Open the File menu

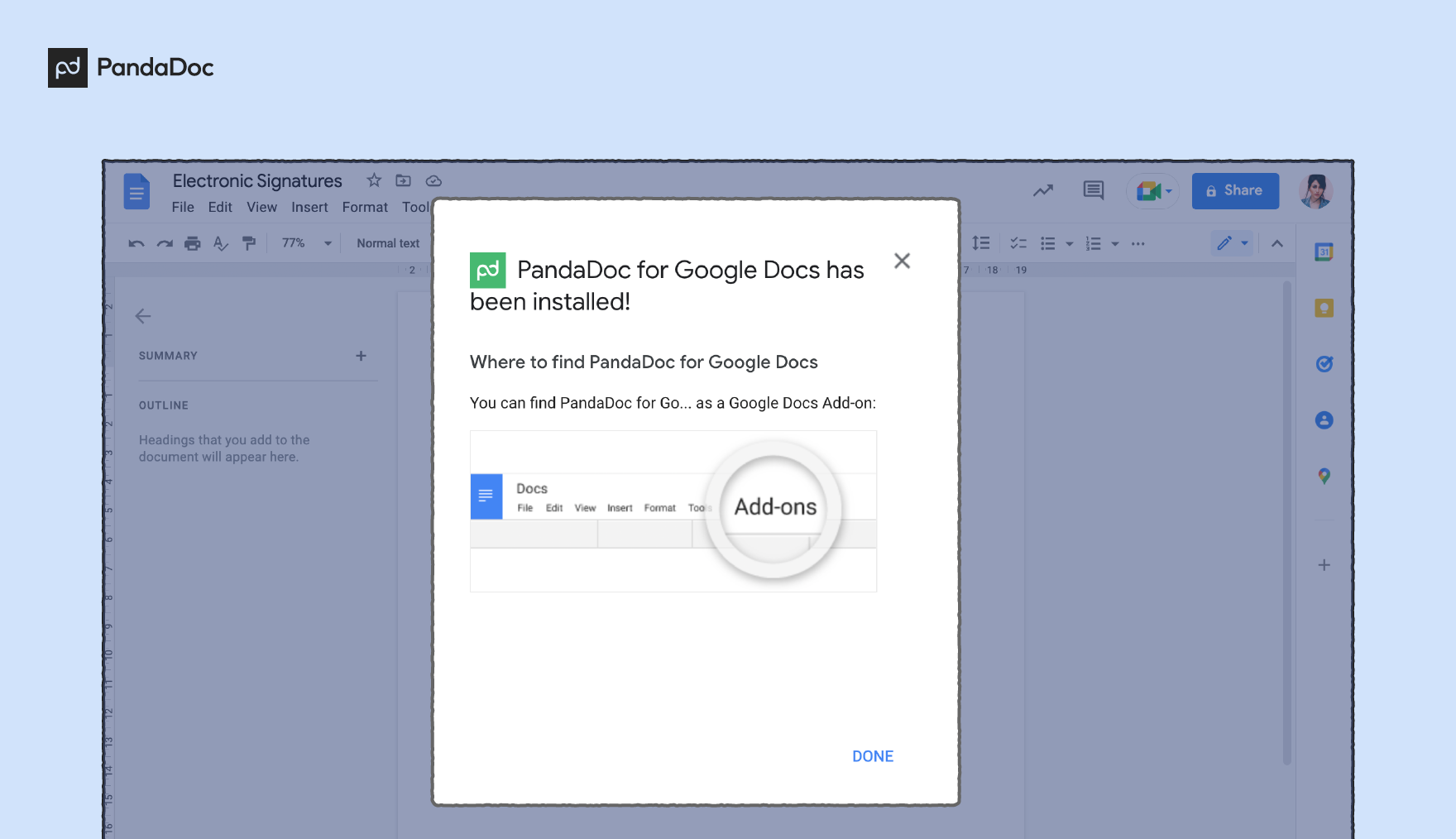click(183, 208)
